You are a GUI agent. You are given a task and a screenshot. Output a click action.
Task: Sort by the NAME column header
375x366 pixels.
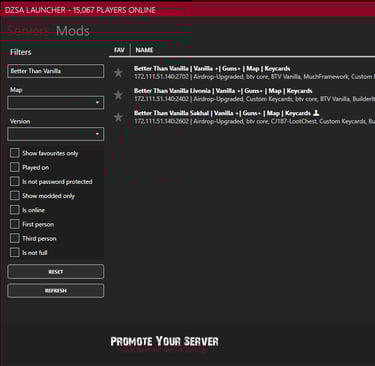[x=144, y=50]
